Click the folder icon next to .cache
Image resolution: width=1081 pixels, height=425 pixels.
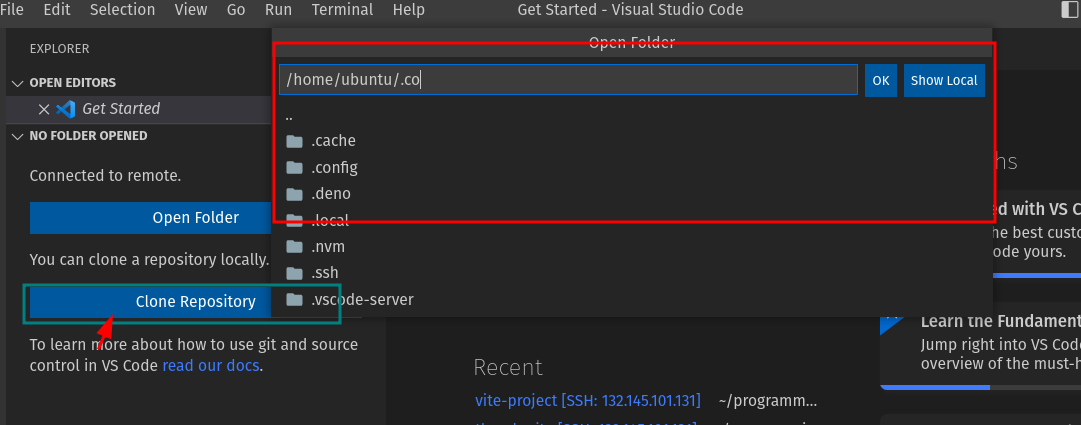(295, 141)
